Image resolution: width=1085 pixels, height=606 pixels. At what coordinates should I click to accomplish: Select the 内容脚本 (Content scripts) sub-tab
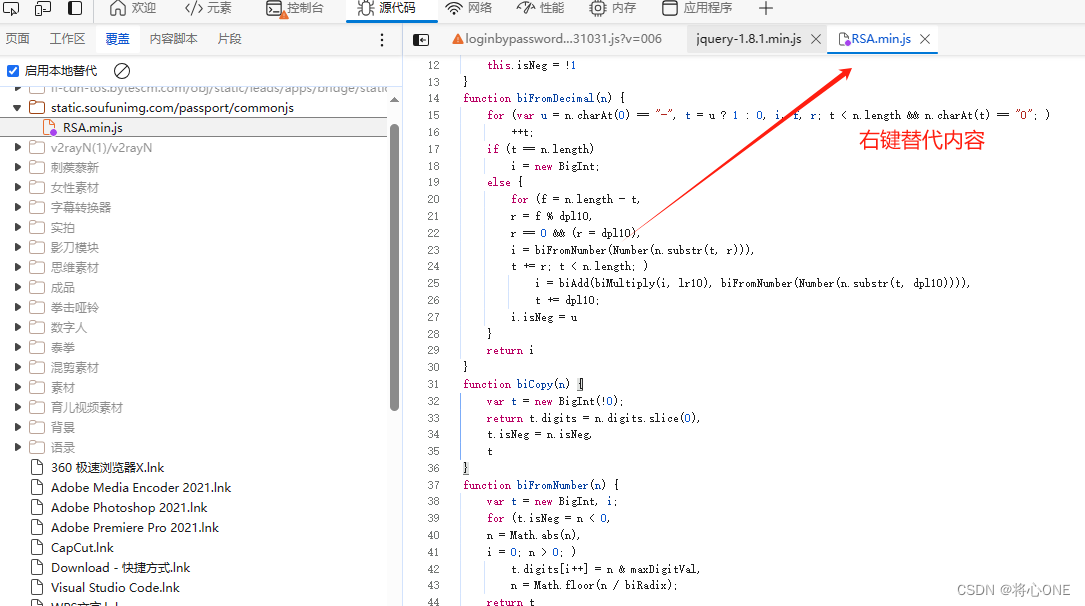click(x=173, y=39)
